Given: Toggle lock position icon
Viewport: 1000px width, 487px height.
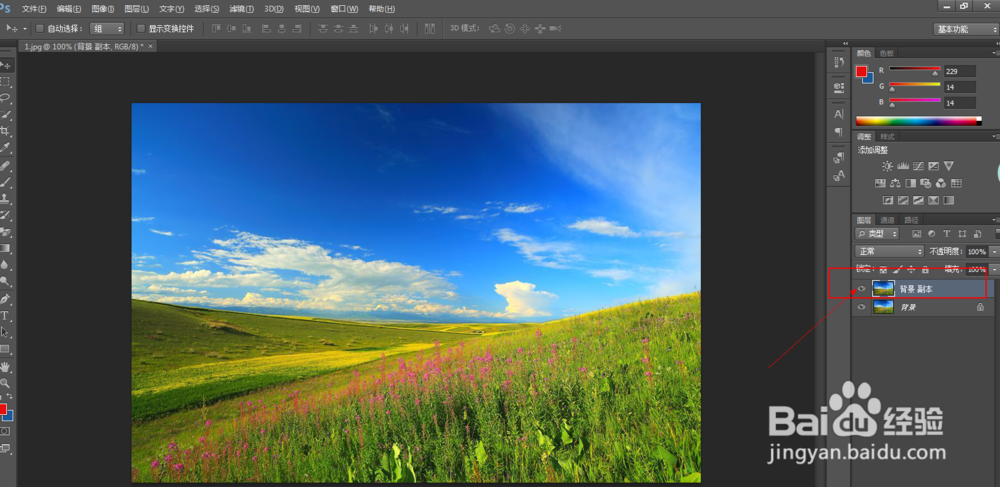Looking at the screenshot, I should (x=911, y=270).
